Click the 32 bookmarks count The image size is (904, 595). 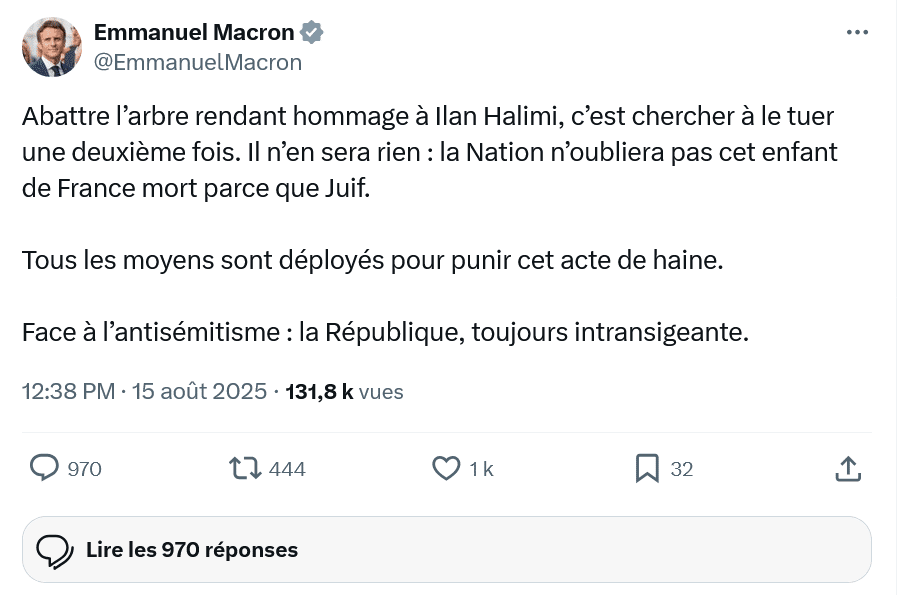(681, 469)
